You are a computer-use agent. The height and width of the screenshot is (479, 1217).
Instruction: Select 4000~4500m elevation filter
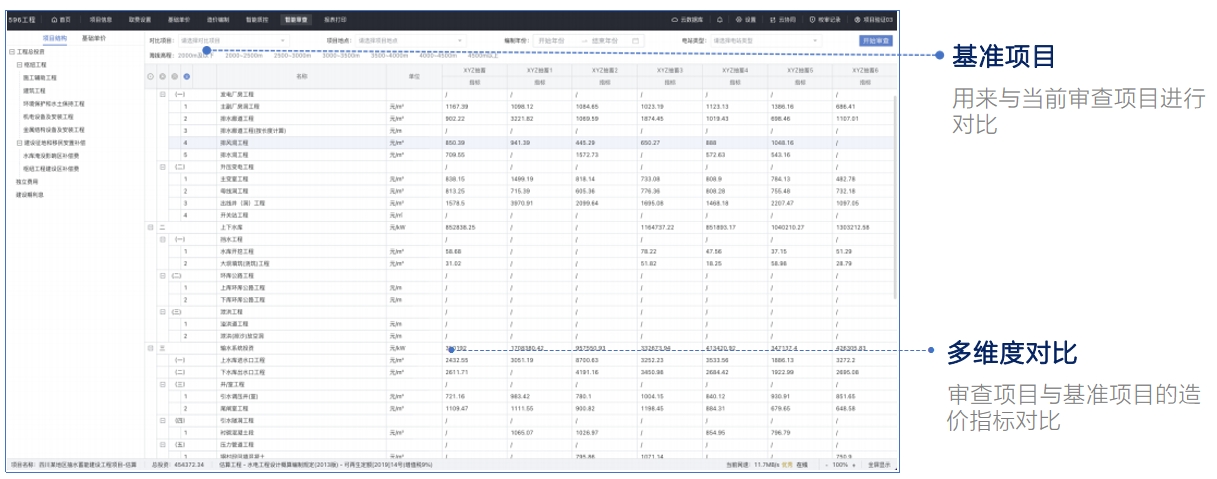pyautogui.click(x=439, y=55)
